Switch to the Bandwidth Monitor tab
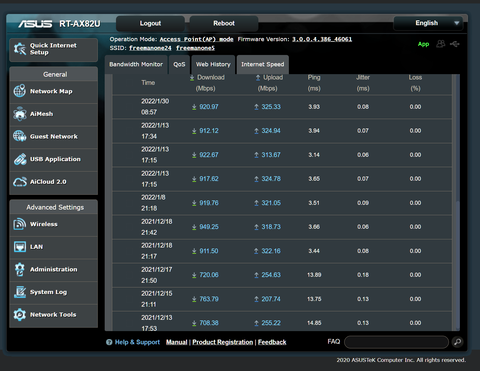The width and height of the screenshot is (480, 371). point(136,64)
